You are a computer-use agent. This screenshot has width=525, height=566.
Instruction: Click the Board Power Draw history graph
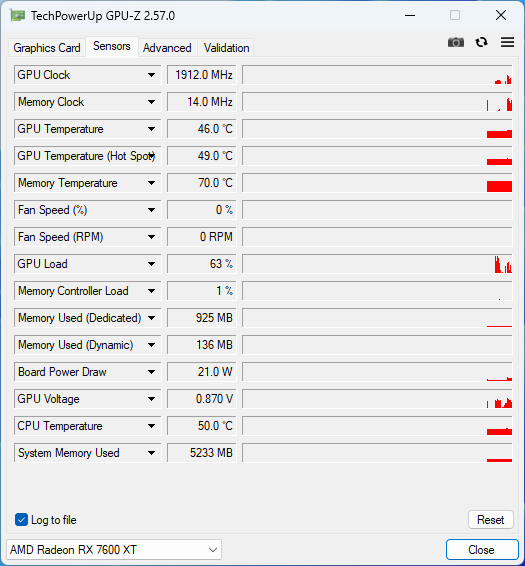[x=377, y=372]
